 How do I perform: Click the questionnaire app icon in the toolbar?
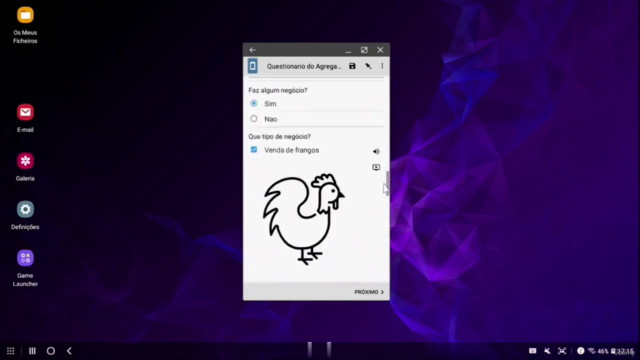253,66
